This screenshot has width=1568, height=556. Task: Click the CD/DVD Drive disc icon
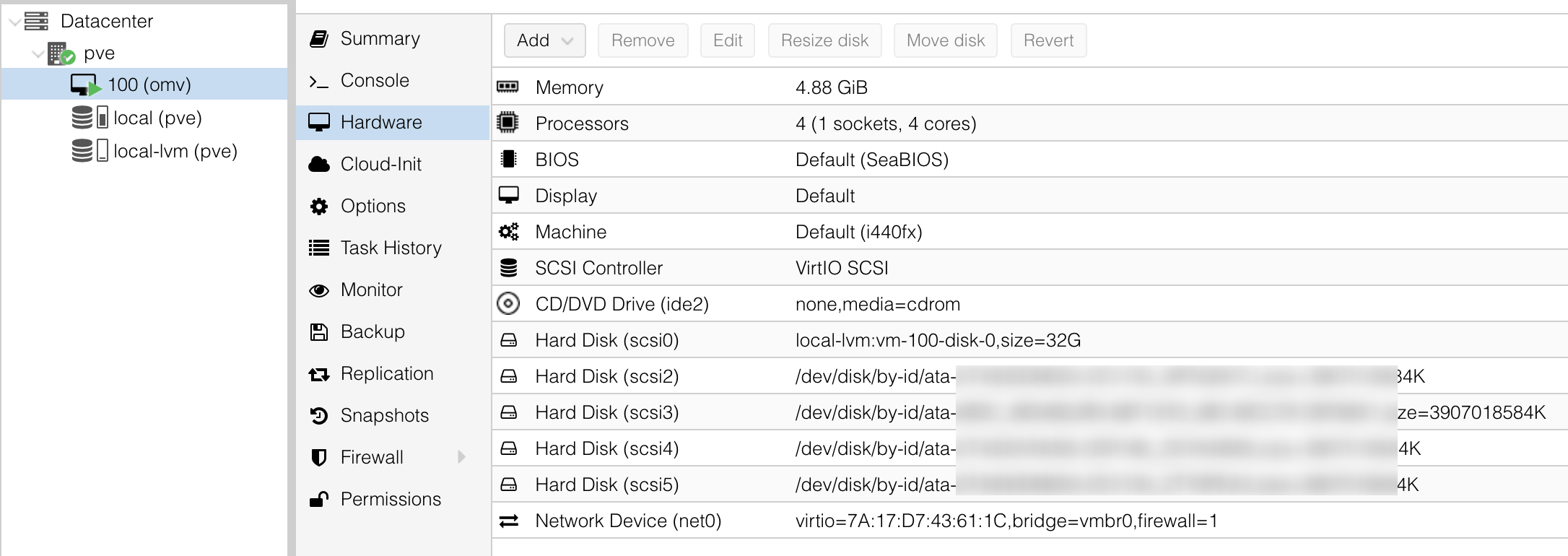pyautogui.click(x=510, y=303)
